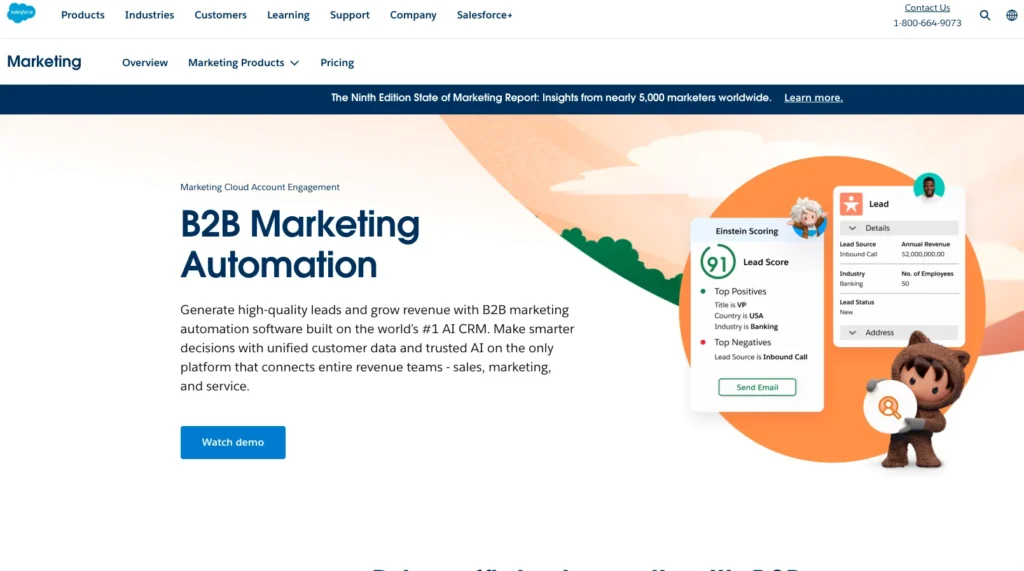
Task: Click the 'Title is VP' line
Action: [x=730, y=305]
